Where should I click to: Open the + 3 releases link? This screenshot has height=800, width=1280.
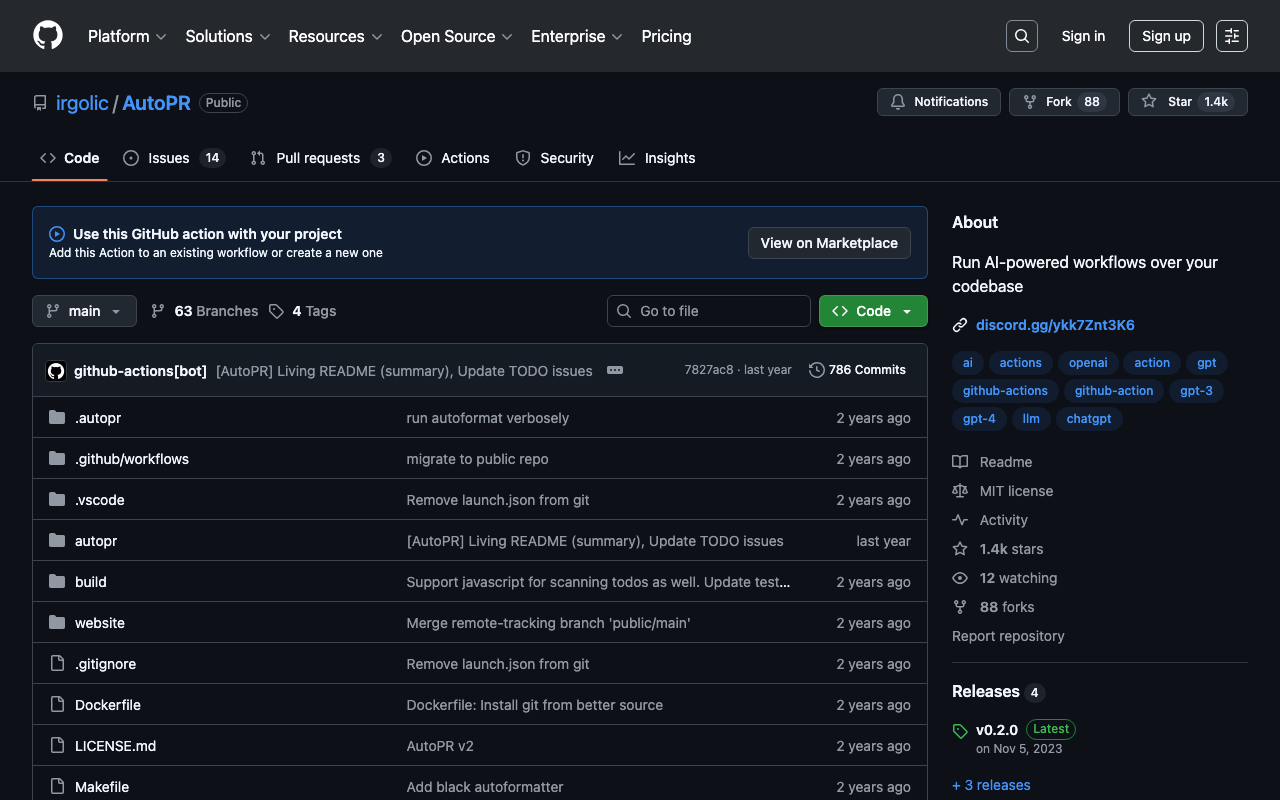point(991,785)
